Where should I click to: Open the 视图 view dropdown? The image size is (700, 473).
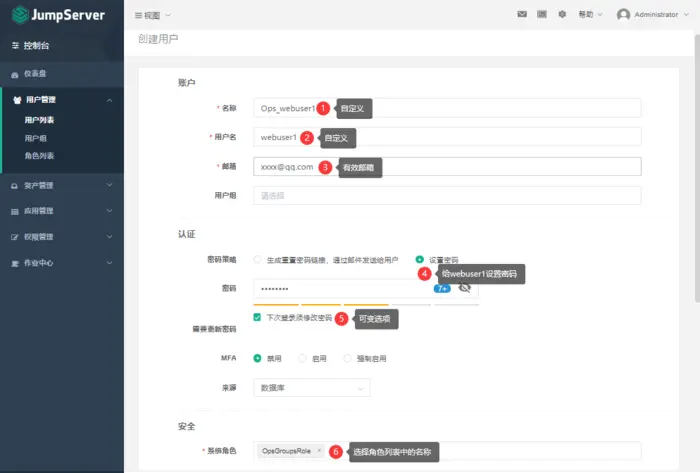[153, 15]
